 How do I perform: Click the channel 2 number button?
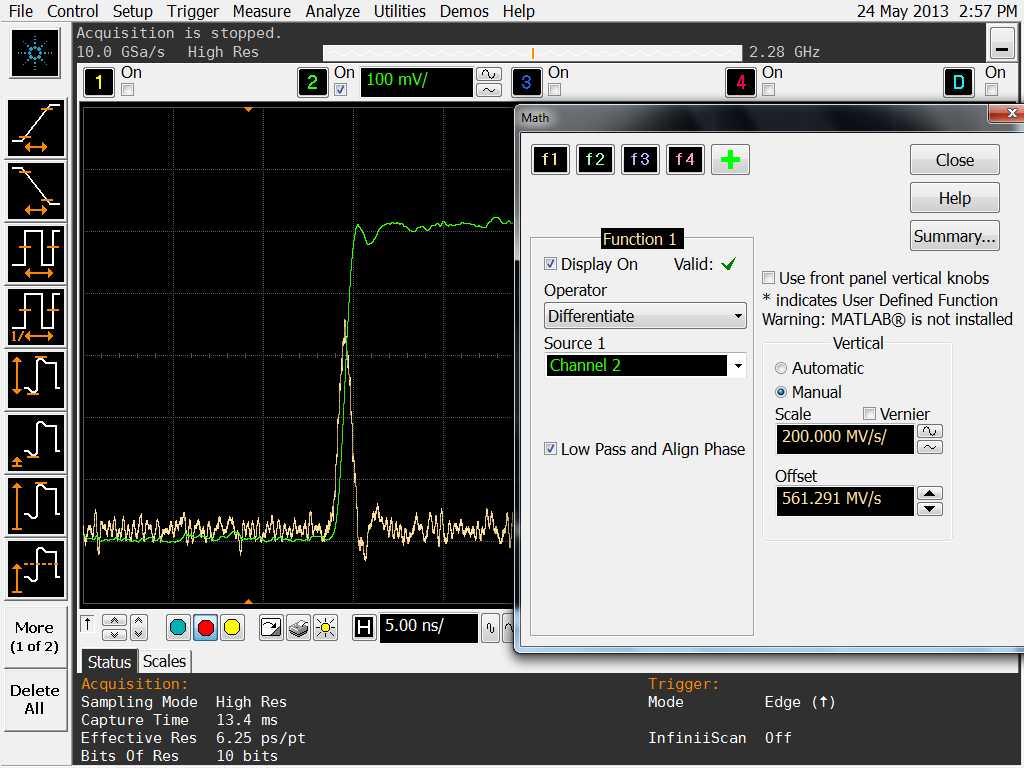[312, 82]
